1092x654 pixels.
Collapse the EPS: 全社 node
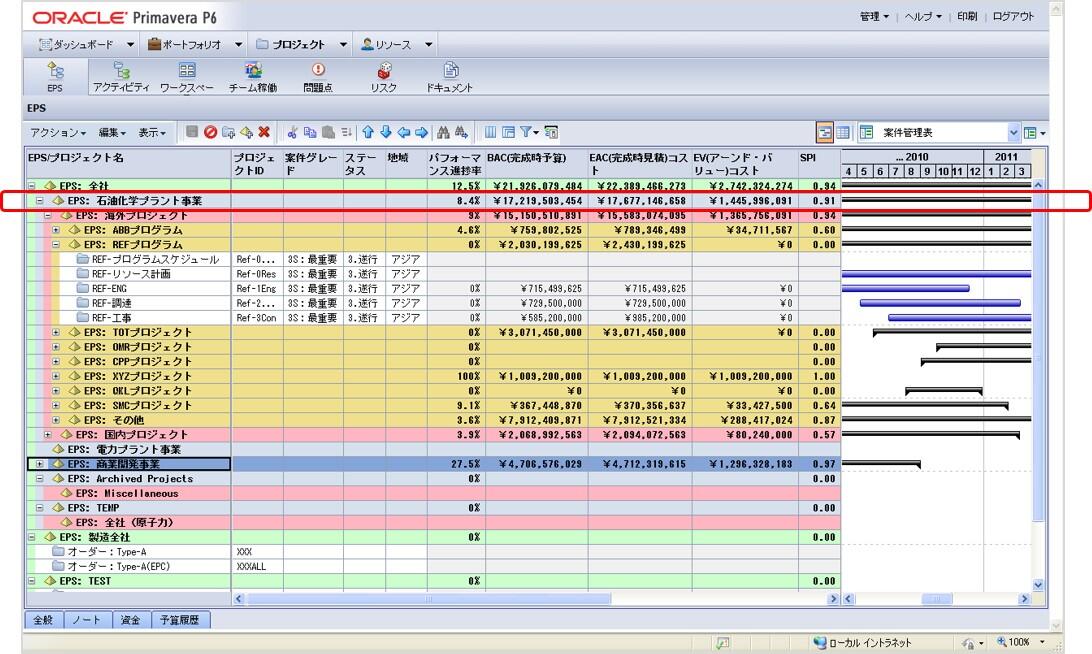tap(32, 186)
